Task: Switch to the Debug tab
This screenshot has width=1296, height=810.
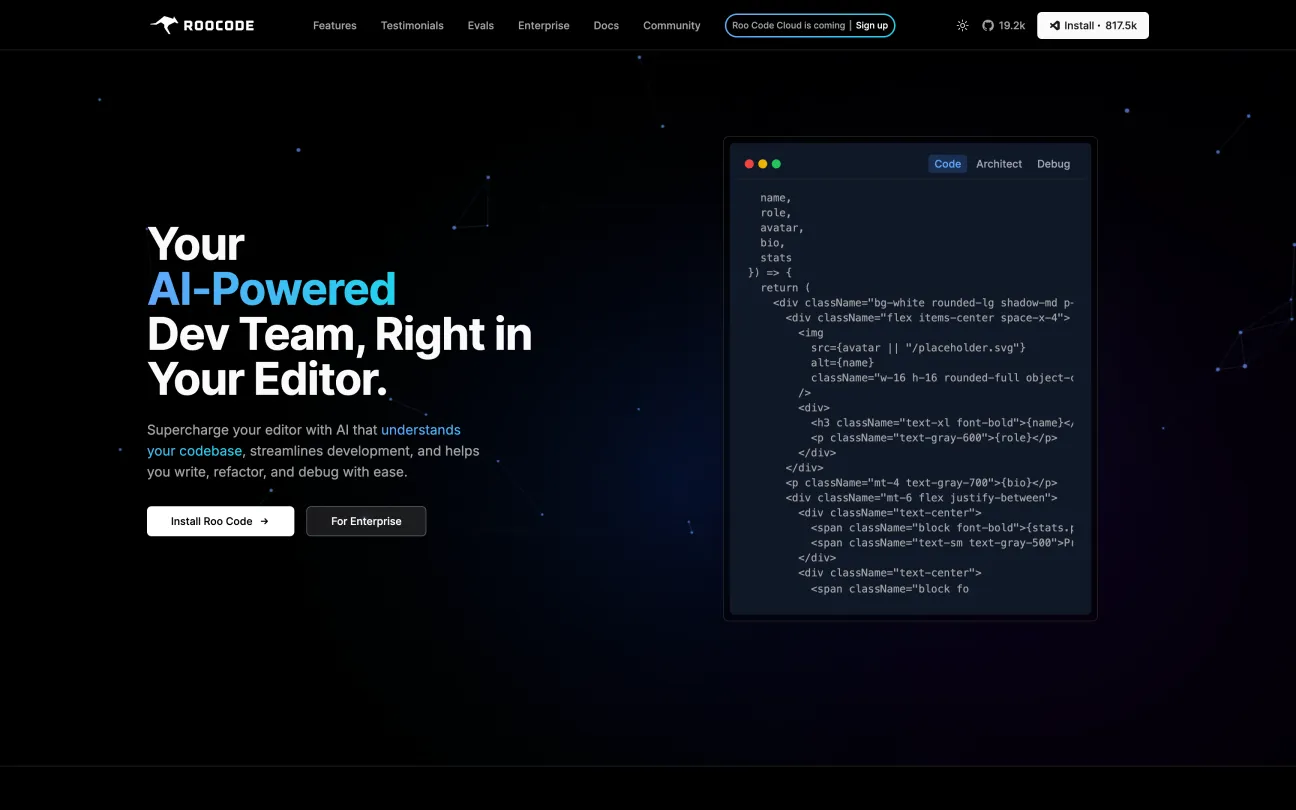Action: pos(1053,164)
